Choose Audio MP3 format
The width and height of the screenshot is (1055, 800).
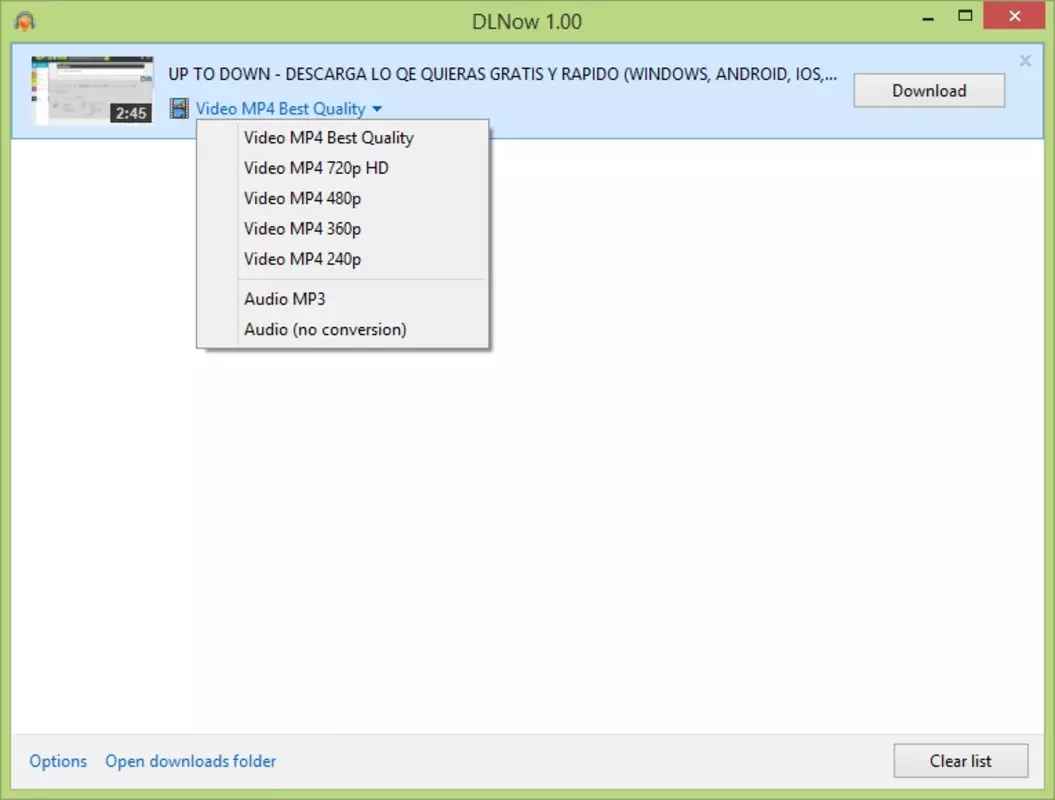pos(343,299)
